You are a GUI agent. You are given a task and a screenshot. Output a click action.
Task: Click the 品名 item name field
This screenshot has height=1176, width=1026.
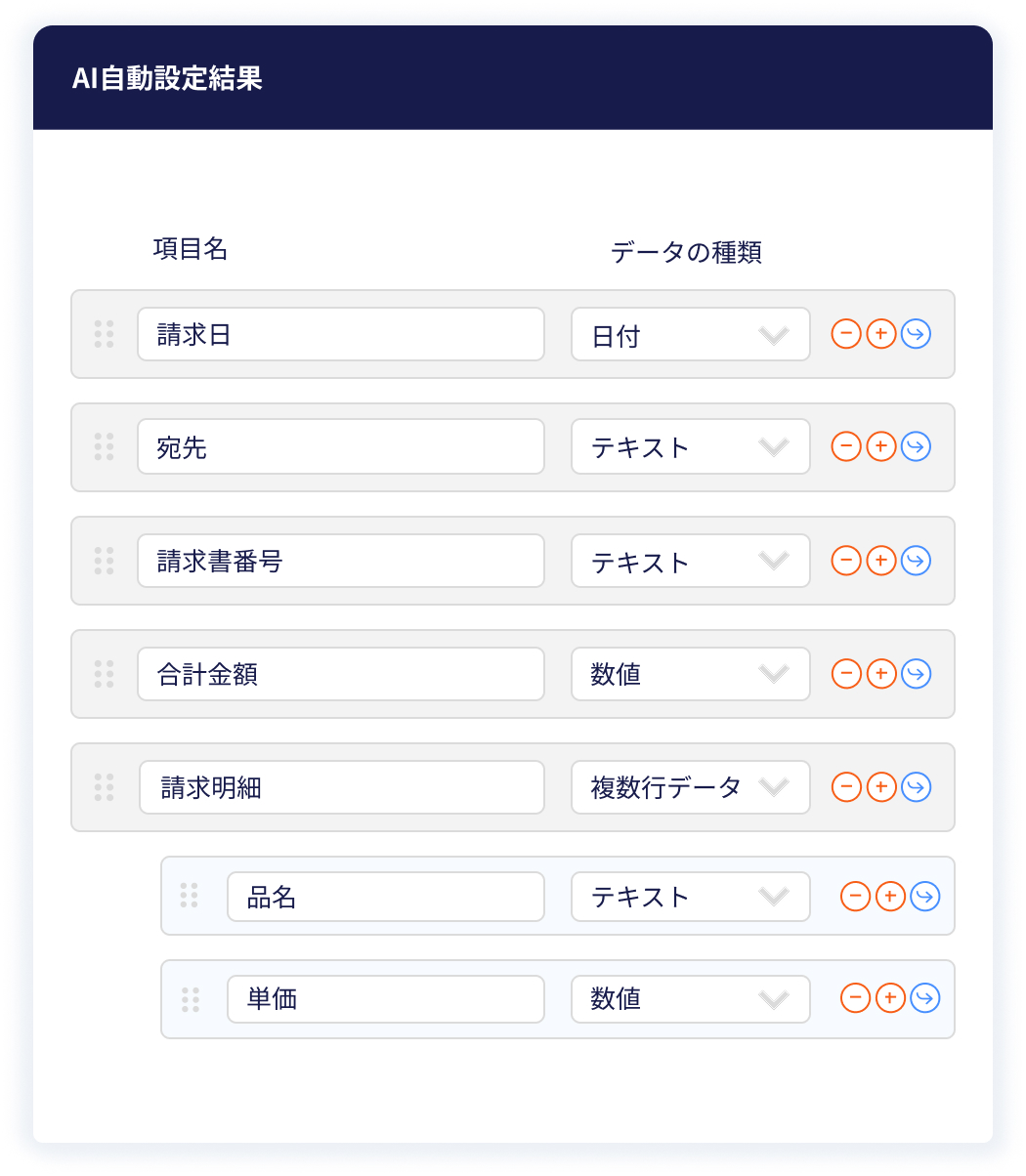point(385,897)
